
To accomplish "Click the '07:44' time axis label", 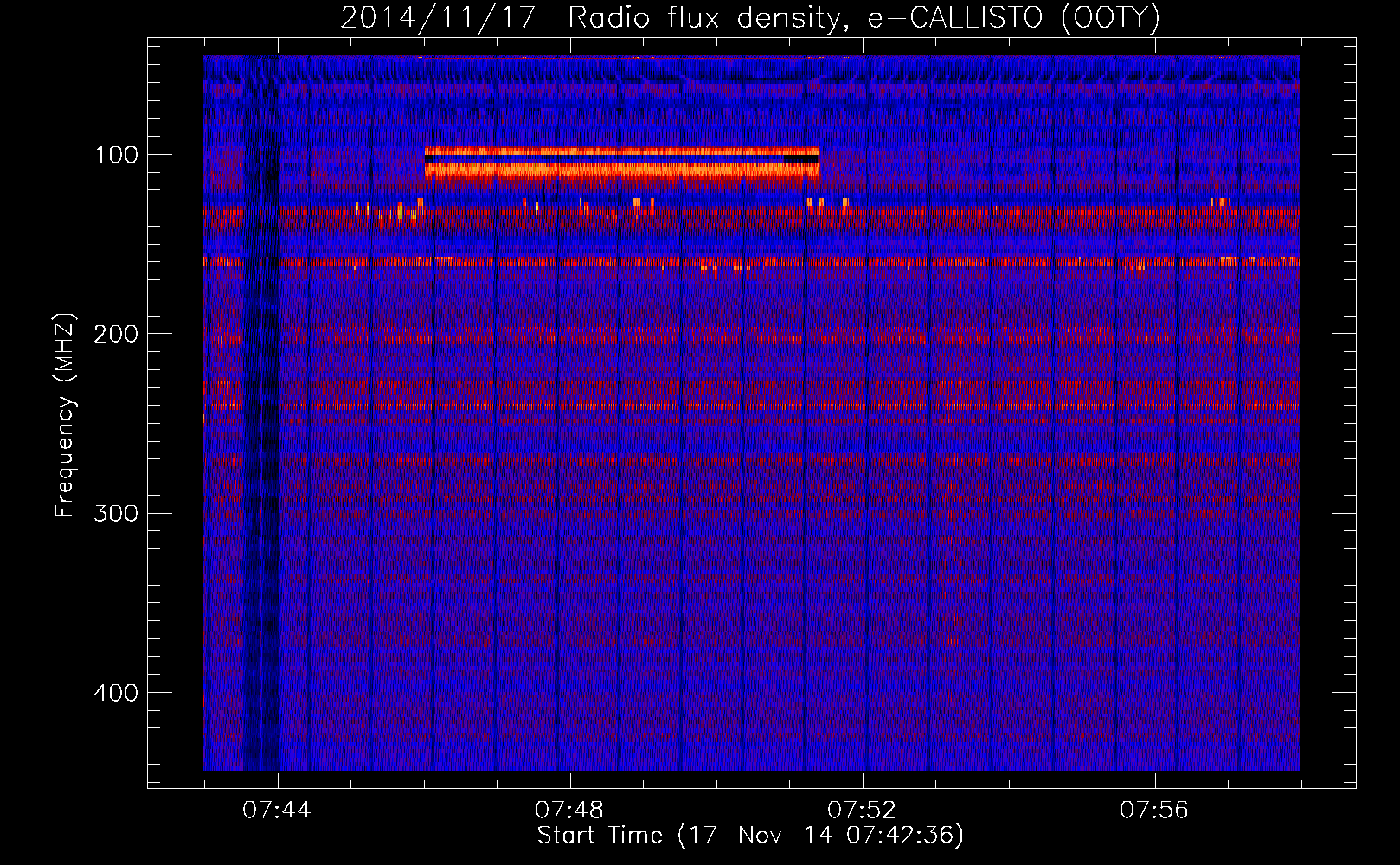I will tap(277, 811).
